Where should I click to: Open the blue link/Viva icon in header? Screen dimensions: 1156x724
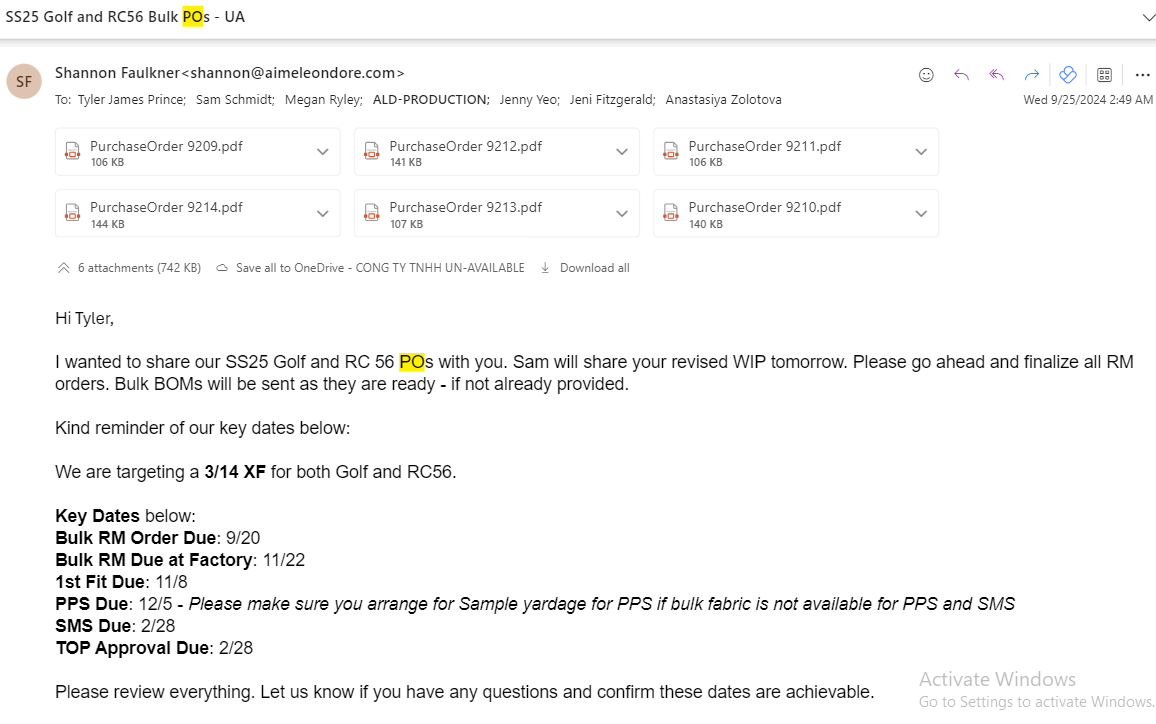point(1068,74)
